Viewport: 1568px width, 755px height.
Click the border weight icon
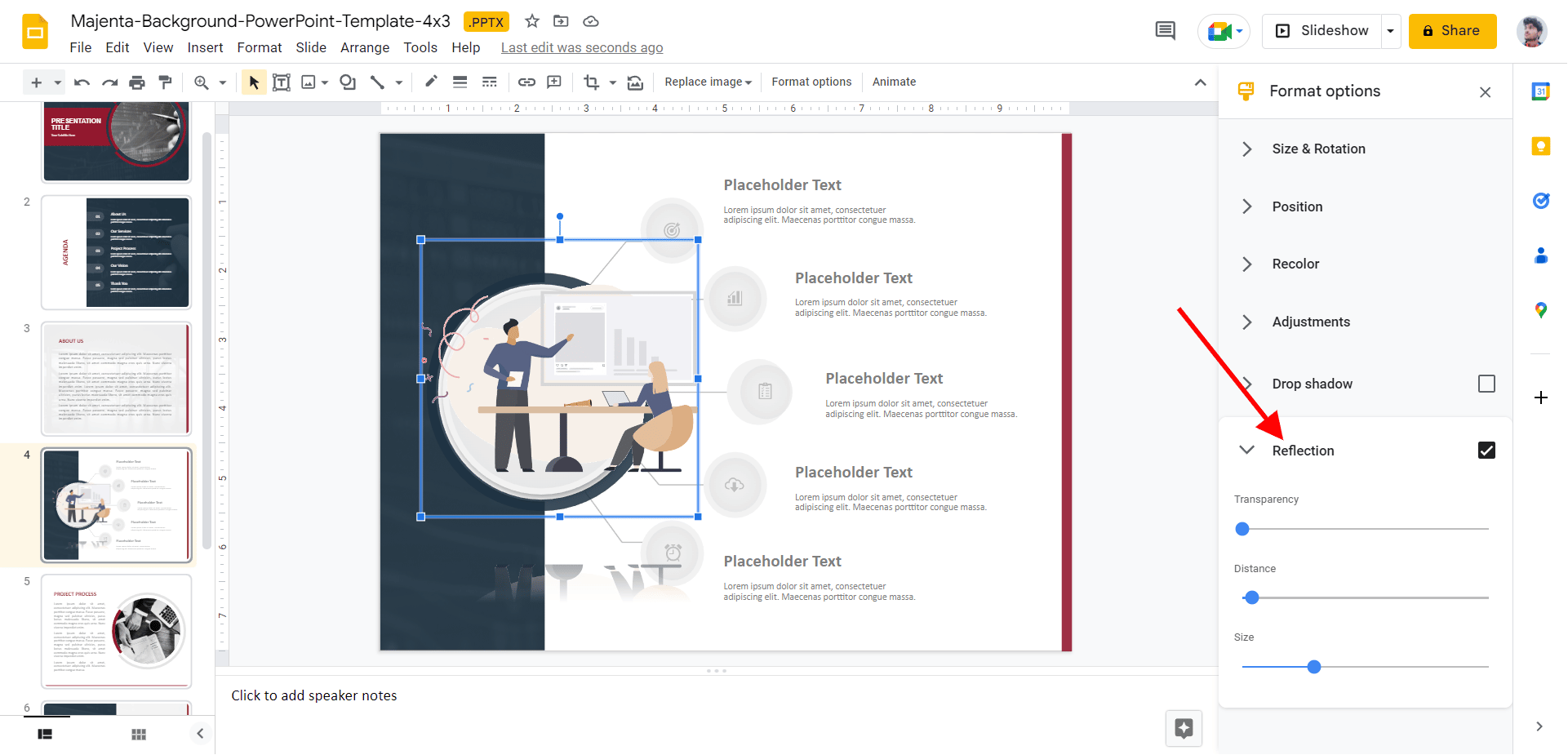pyautogui.click(x=460, y=82)
